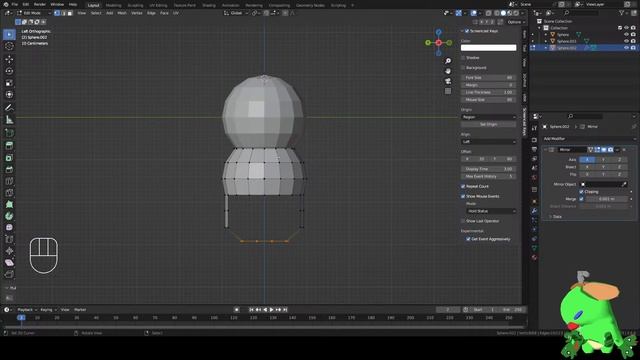This screenshot has width=640, height=360.
Task: Open the Global transform orientation dropdown
Action: click(236, 13)
